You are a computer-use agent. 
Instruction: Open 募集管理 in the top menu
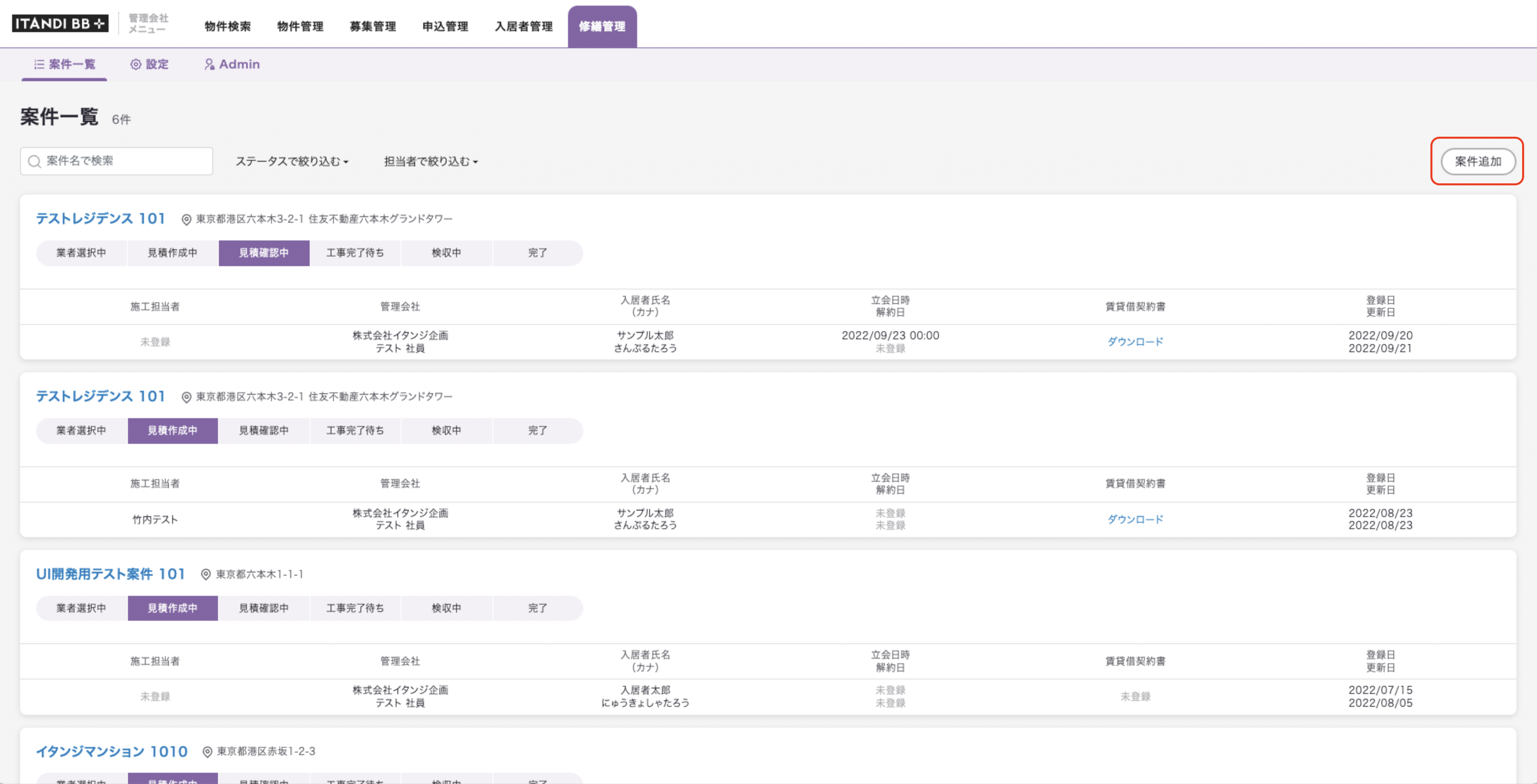point(373,26)
